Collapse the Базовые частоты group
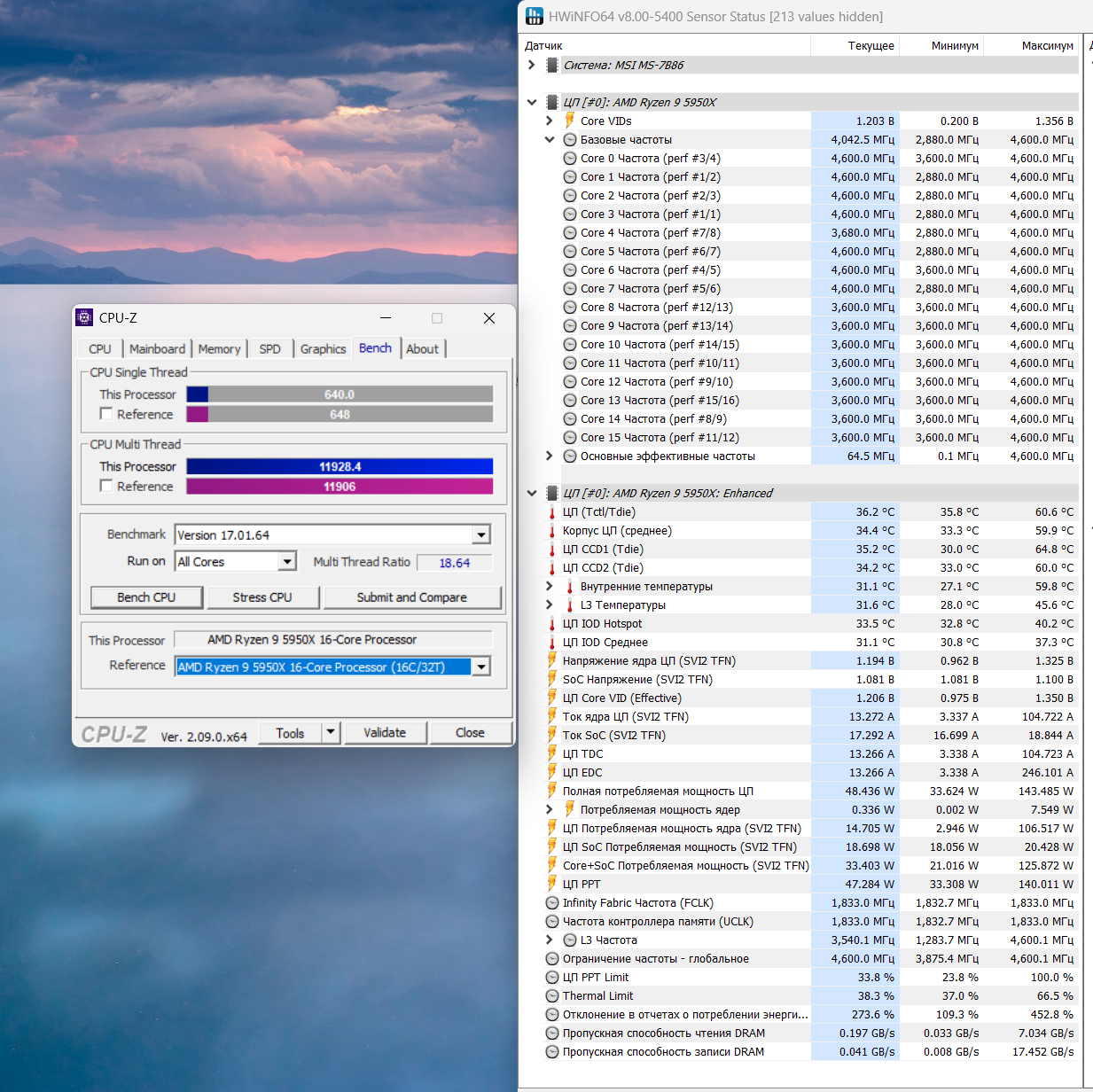The height and width of the screenshot is (1092, 1093). coord(549,139)
